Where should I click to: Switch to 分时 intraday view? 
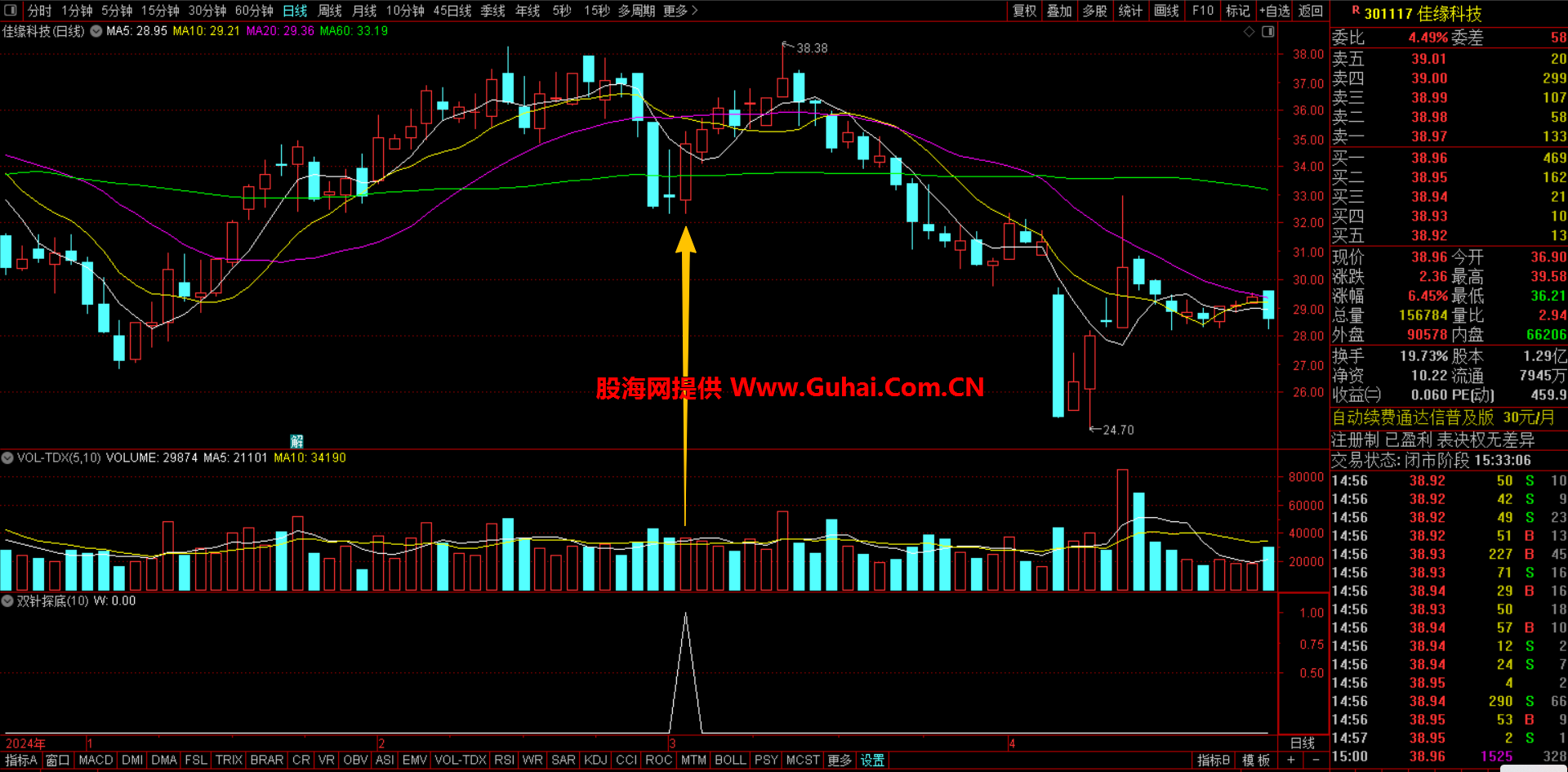pyautogui.click(x=39, y=11)
